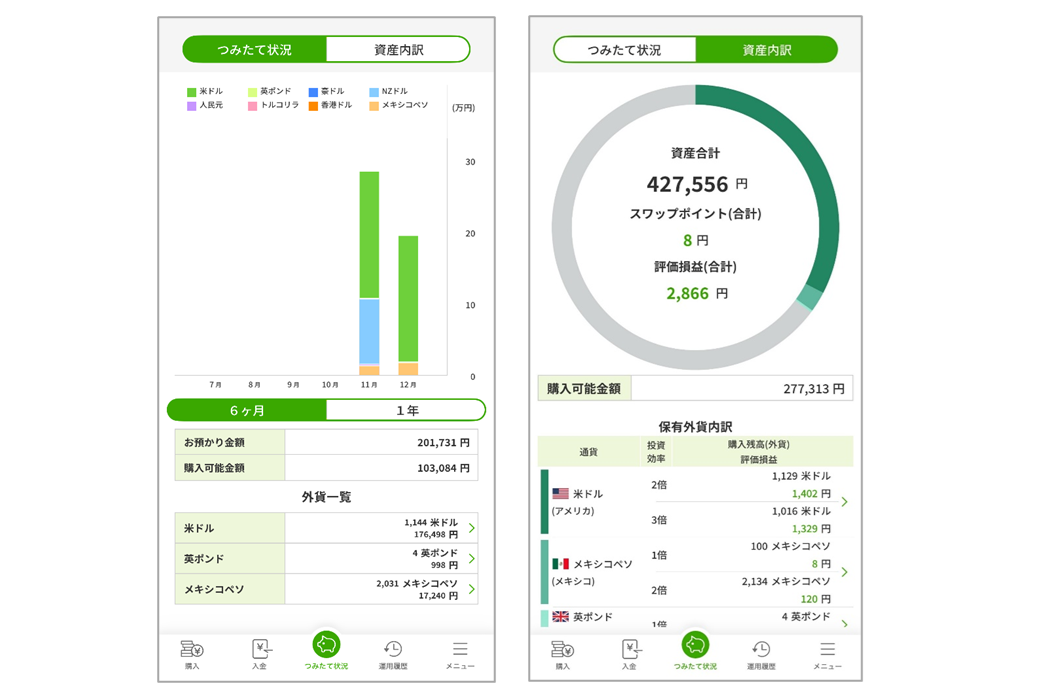Tap the 購入 icon on left phone

[x=192, y=653]
